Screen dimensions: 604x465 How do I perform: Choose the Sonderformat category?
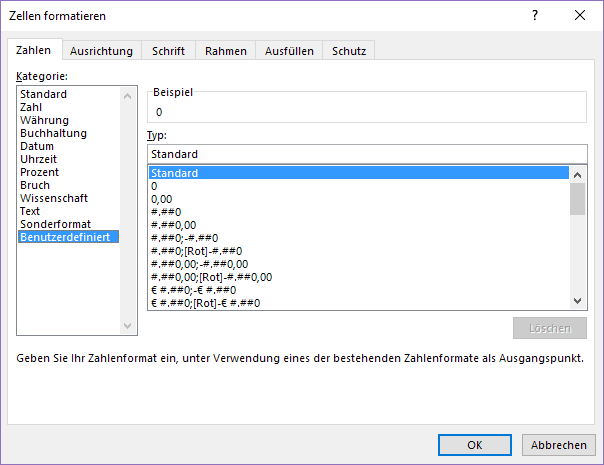coord(55,224)
